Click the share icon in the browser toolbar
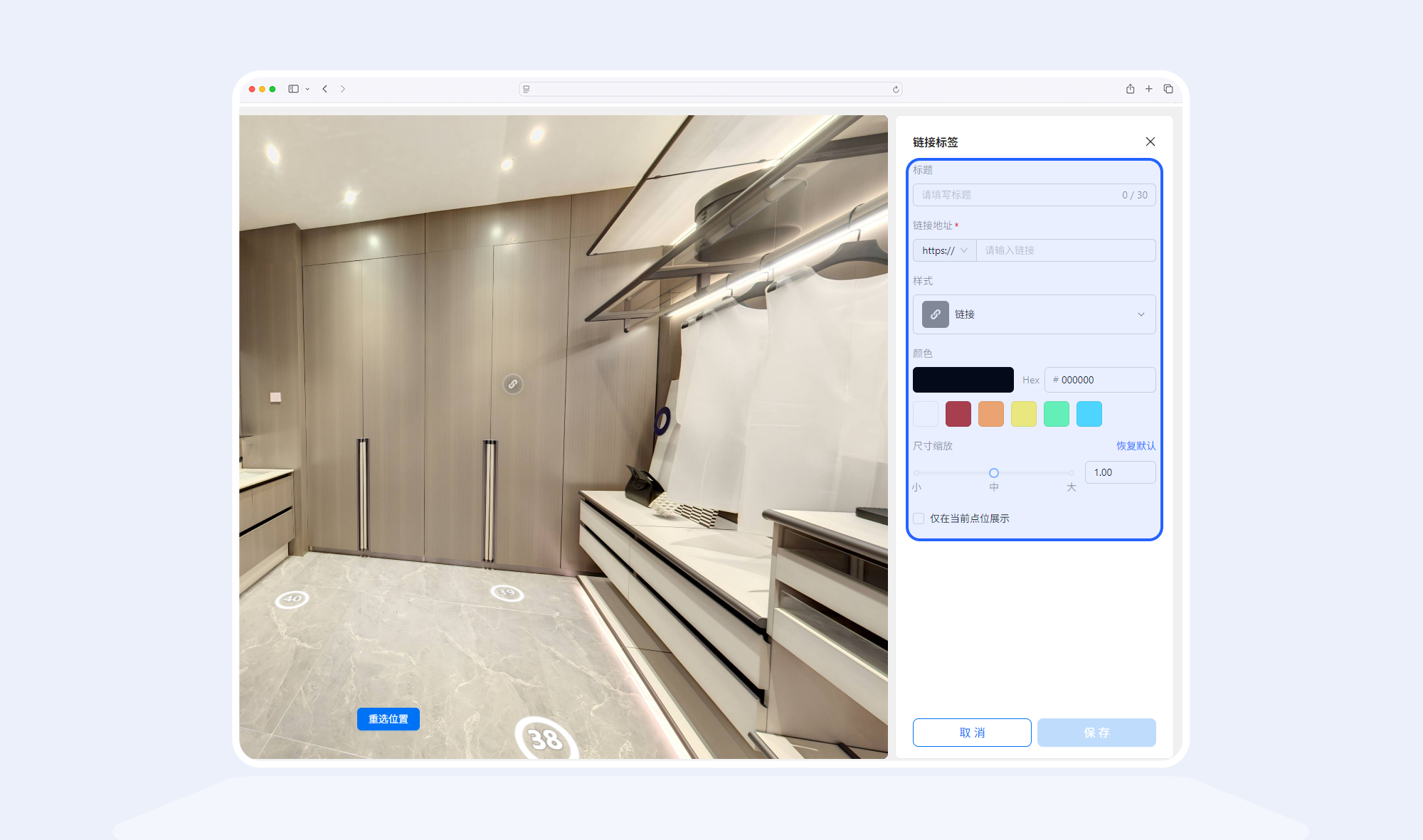The image size is (1423, 840). [x=1130, y=89]
